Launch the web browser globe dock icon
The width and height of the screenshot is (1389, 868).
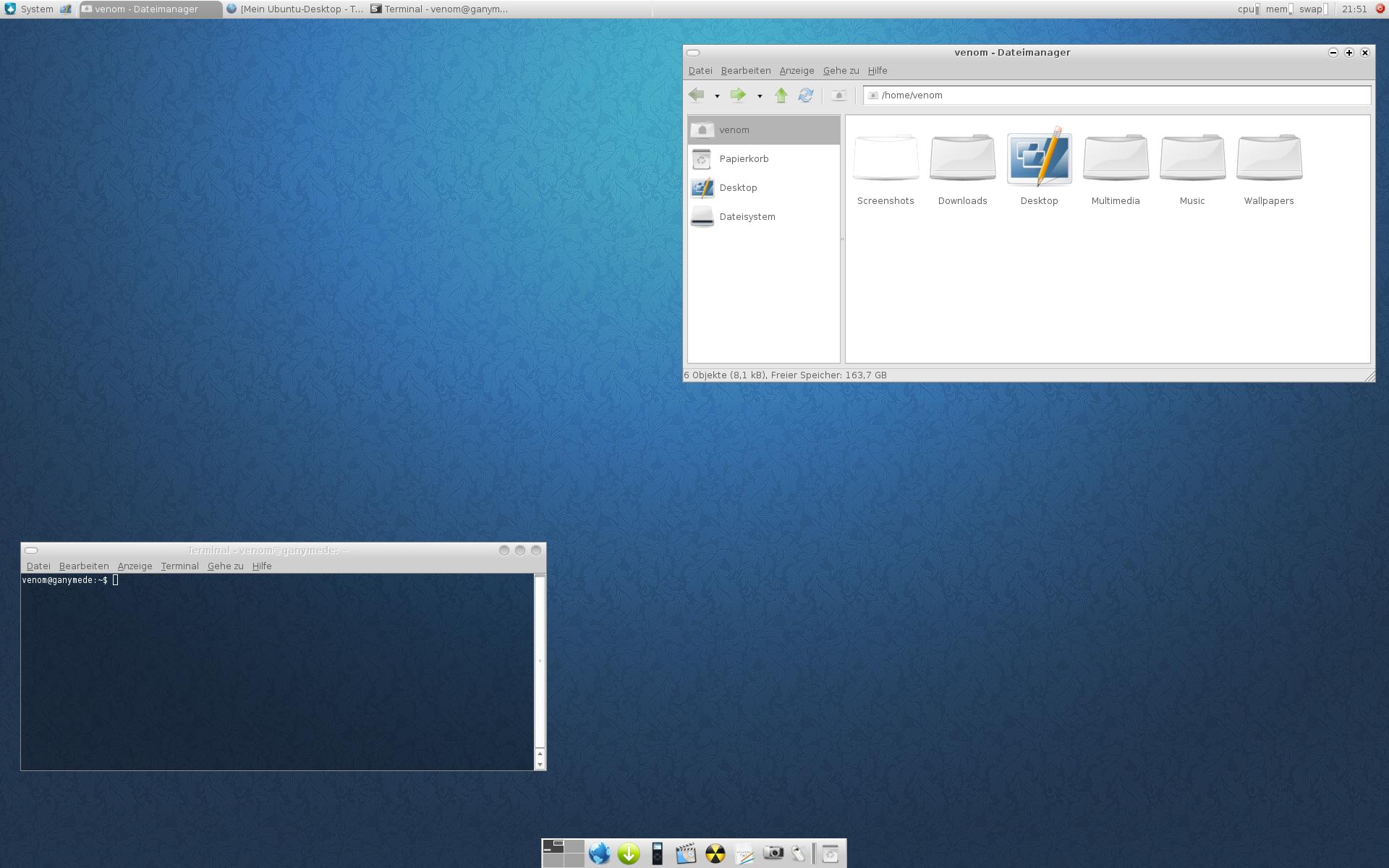tap(599, 854)
